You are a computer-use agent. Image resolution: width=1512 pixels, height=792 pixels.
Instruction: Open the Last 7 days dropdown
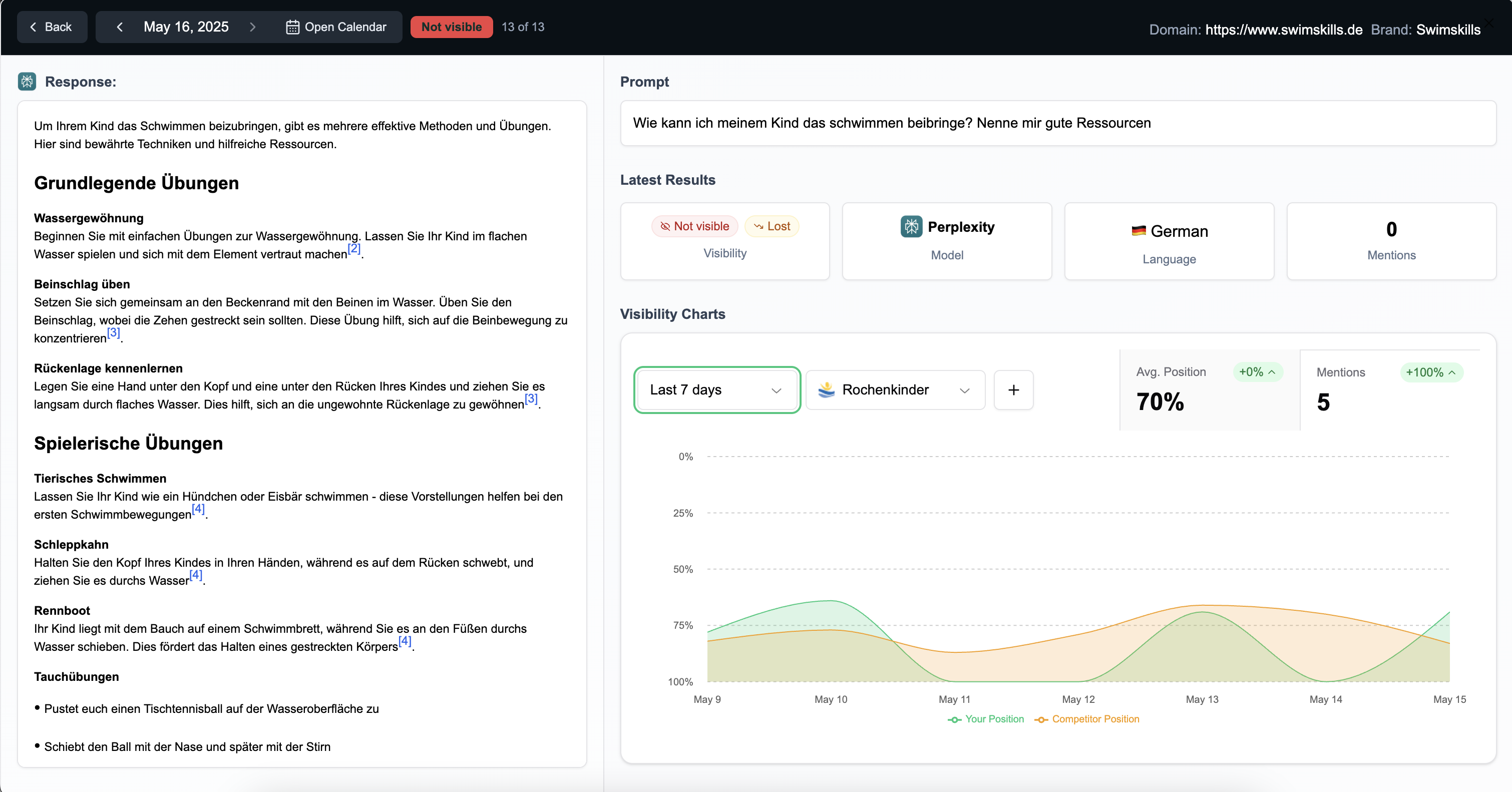[716, 390]
